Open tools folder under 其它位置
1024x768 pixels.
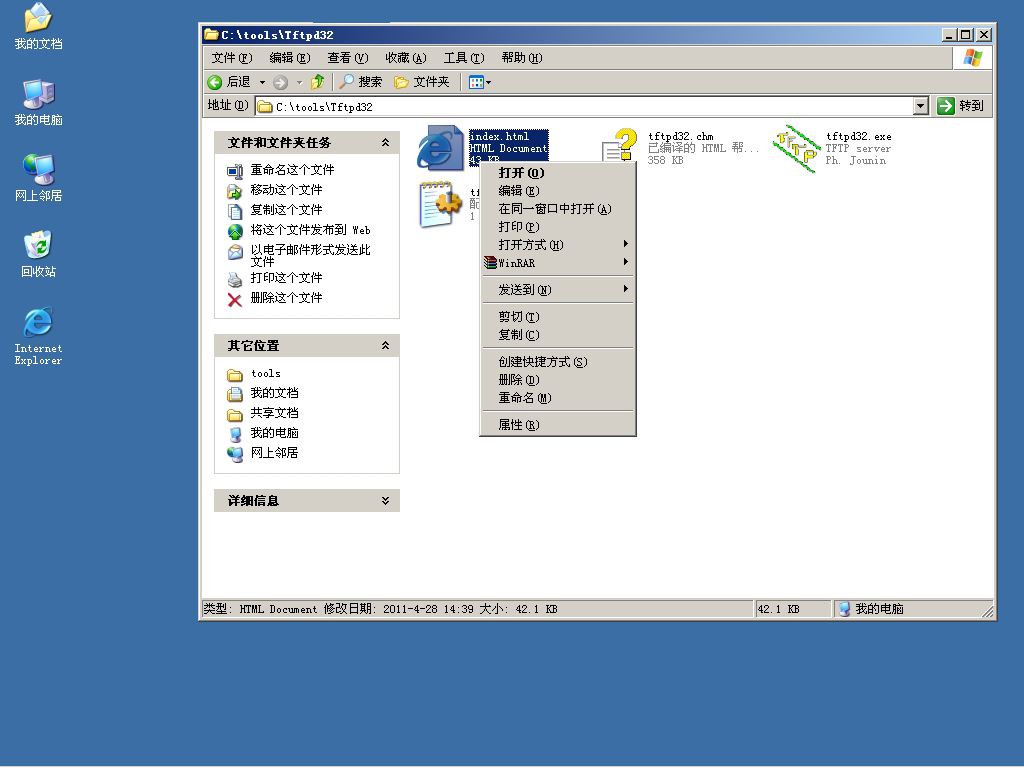click(266, 374)
